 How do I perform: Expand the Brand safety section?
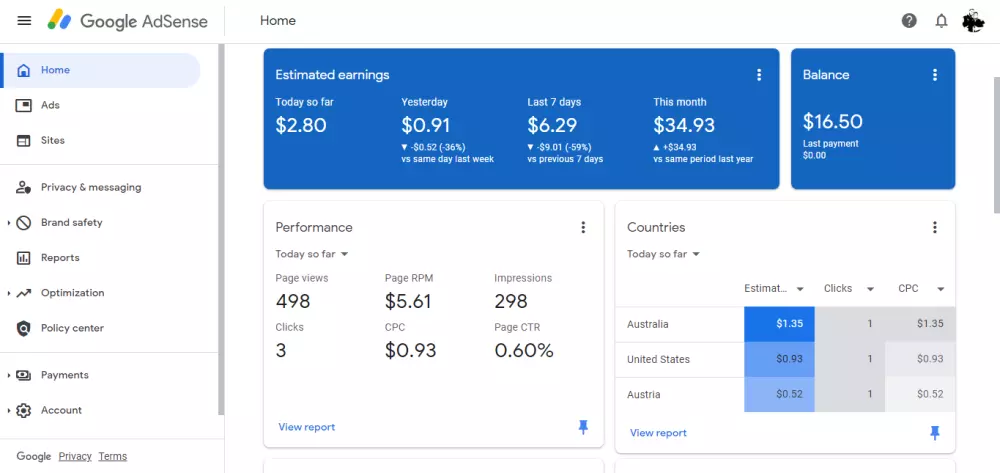(9, 223)
